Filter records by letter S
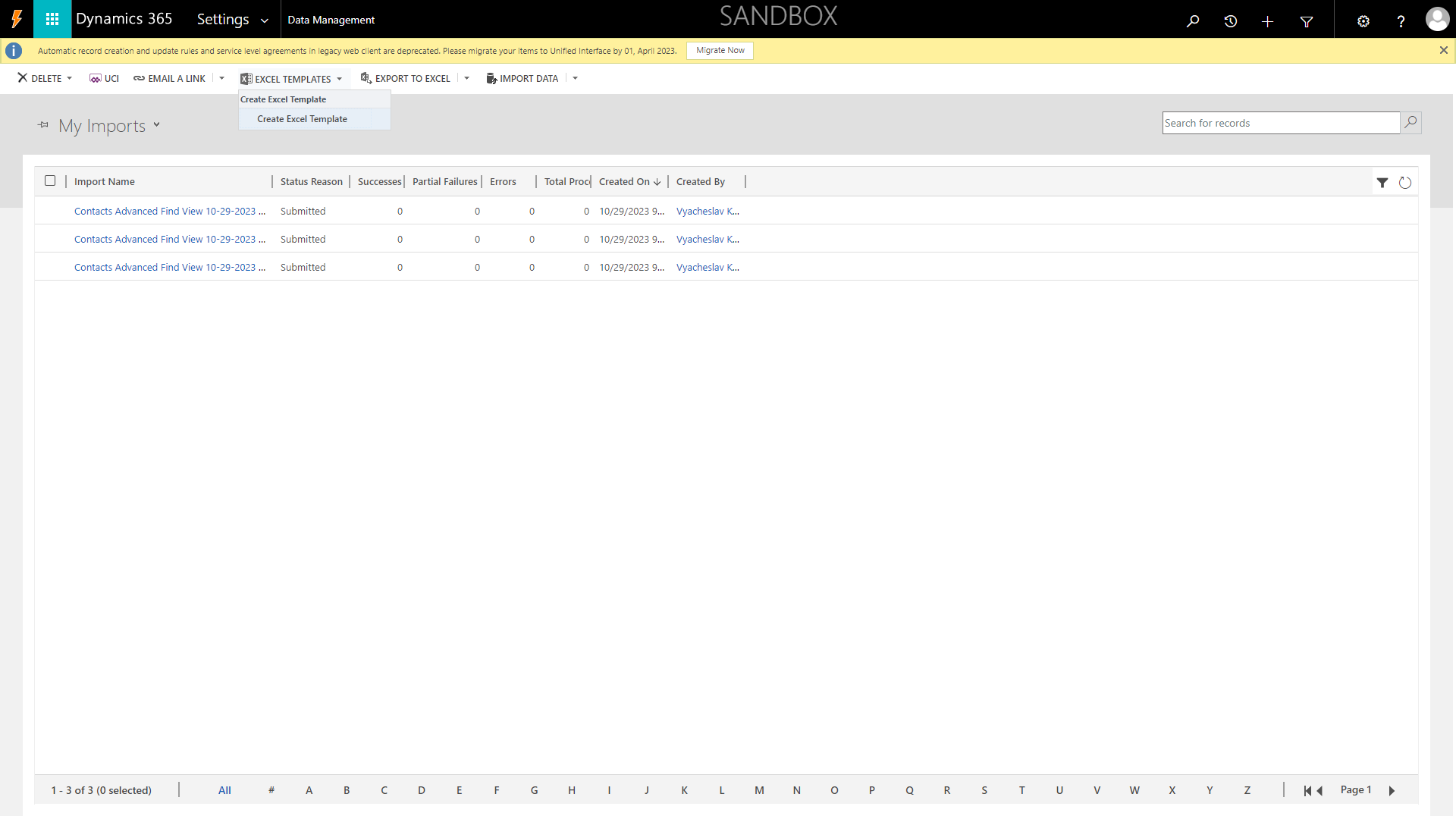The height and width of the screenshot is (819, 1456). tap(984, 789)
